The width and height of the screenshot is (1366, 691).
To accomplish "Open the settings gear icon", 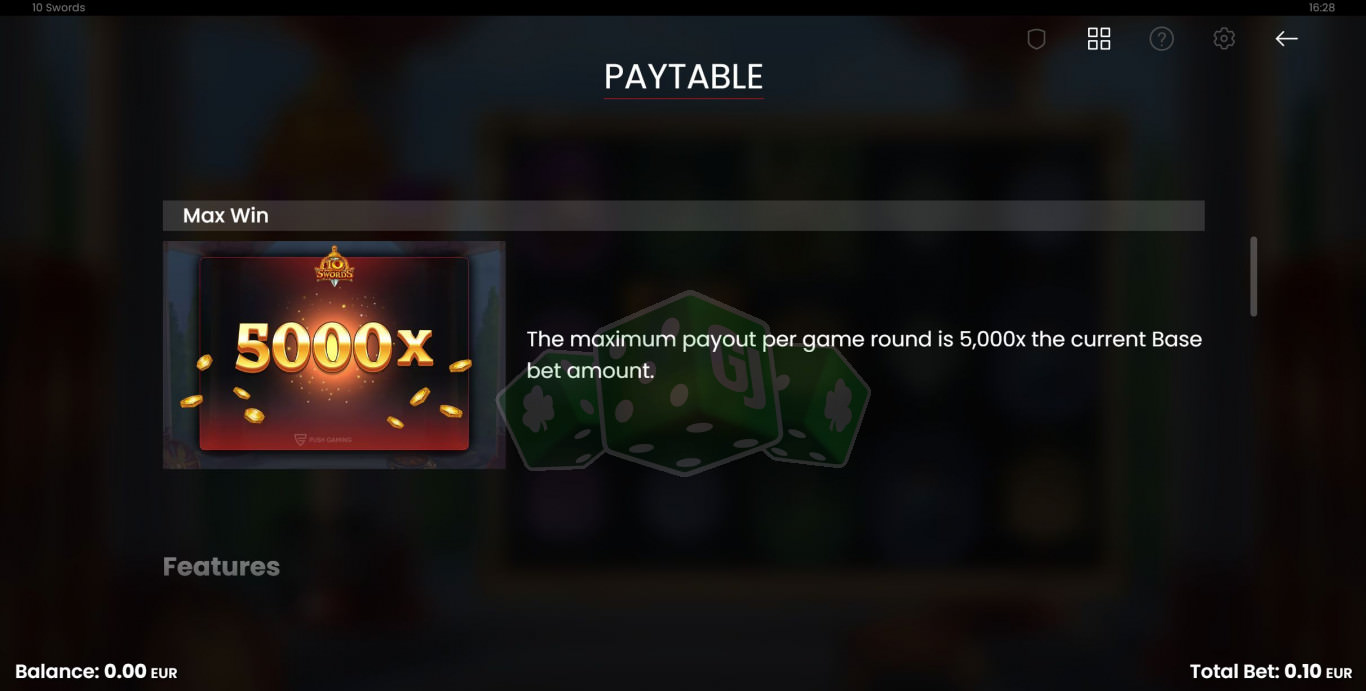I will [x=1224, y=39].
